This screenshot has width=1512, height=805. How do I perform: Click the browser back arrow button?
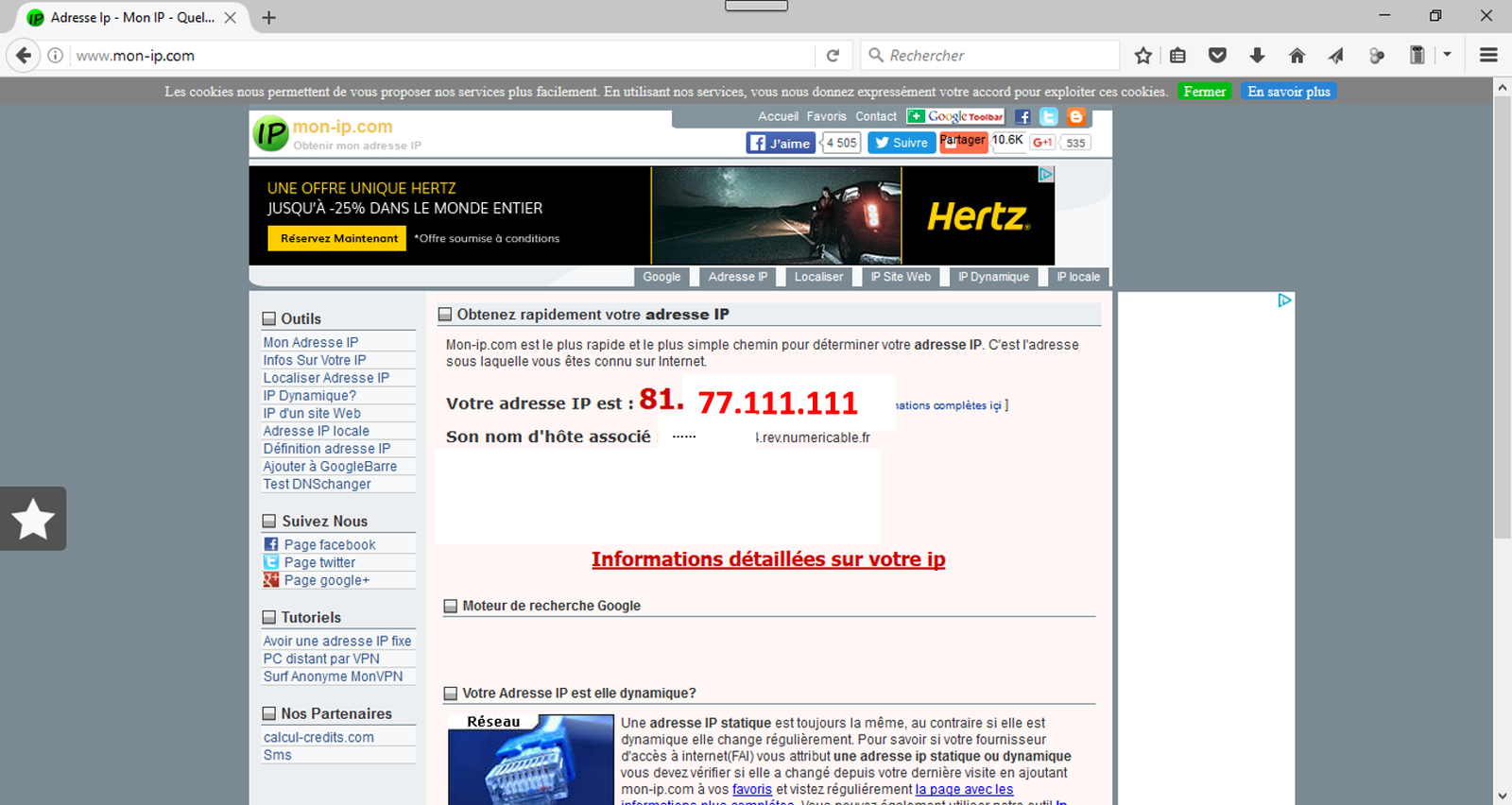click(x=24, y=56)
